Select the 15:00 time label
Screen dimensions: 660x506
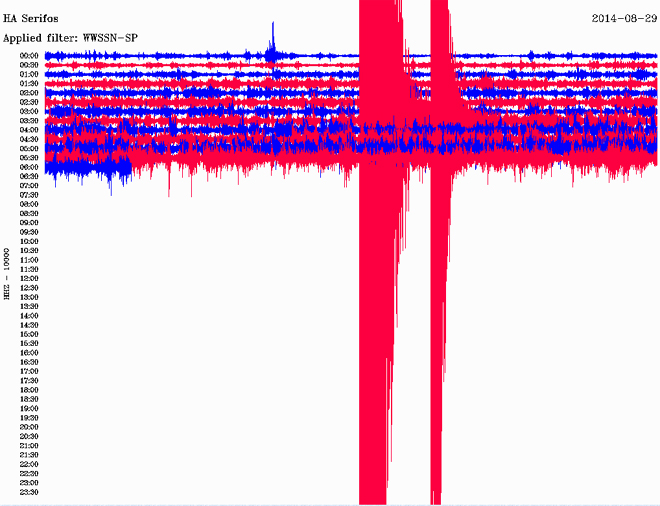coord(29,335)
